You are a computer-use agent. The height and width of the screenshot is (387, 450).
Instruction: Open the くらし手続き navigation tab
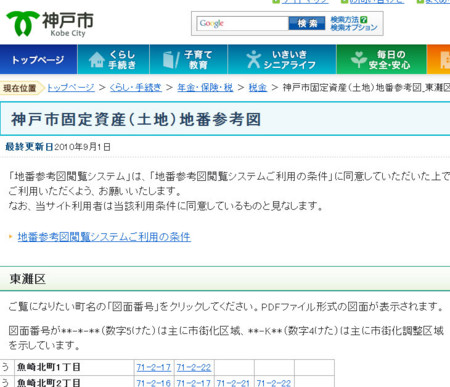[113, 59]
